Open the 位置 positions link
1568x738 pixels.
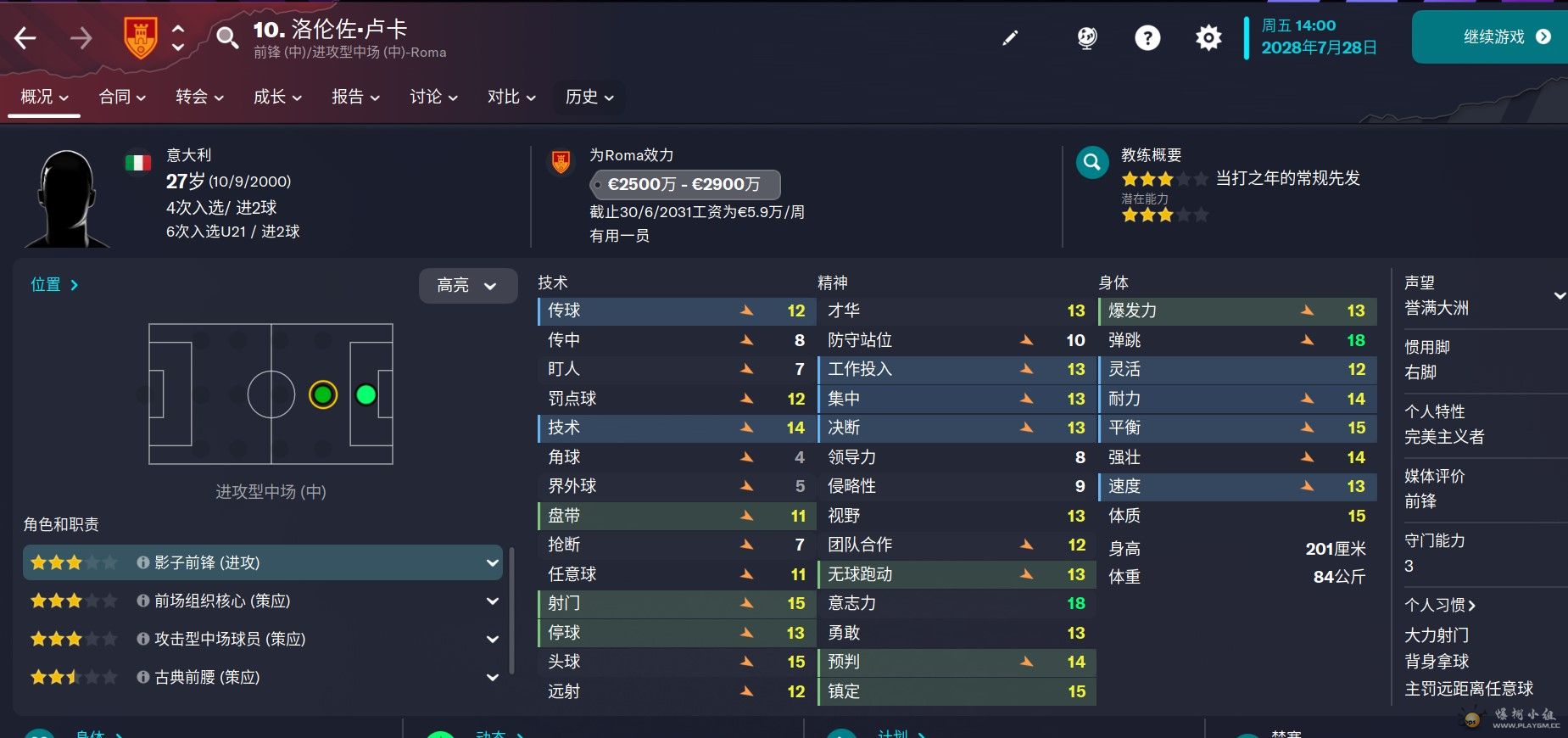[54, 285]
